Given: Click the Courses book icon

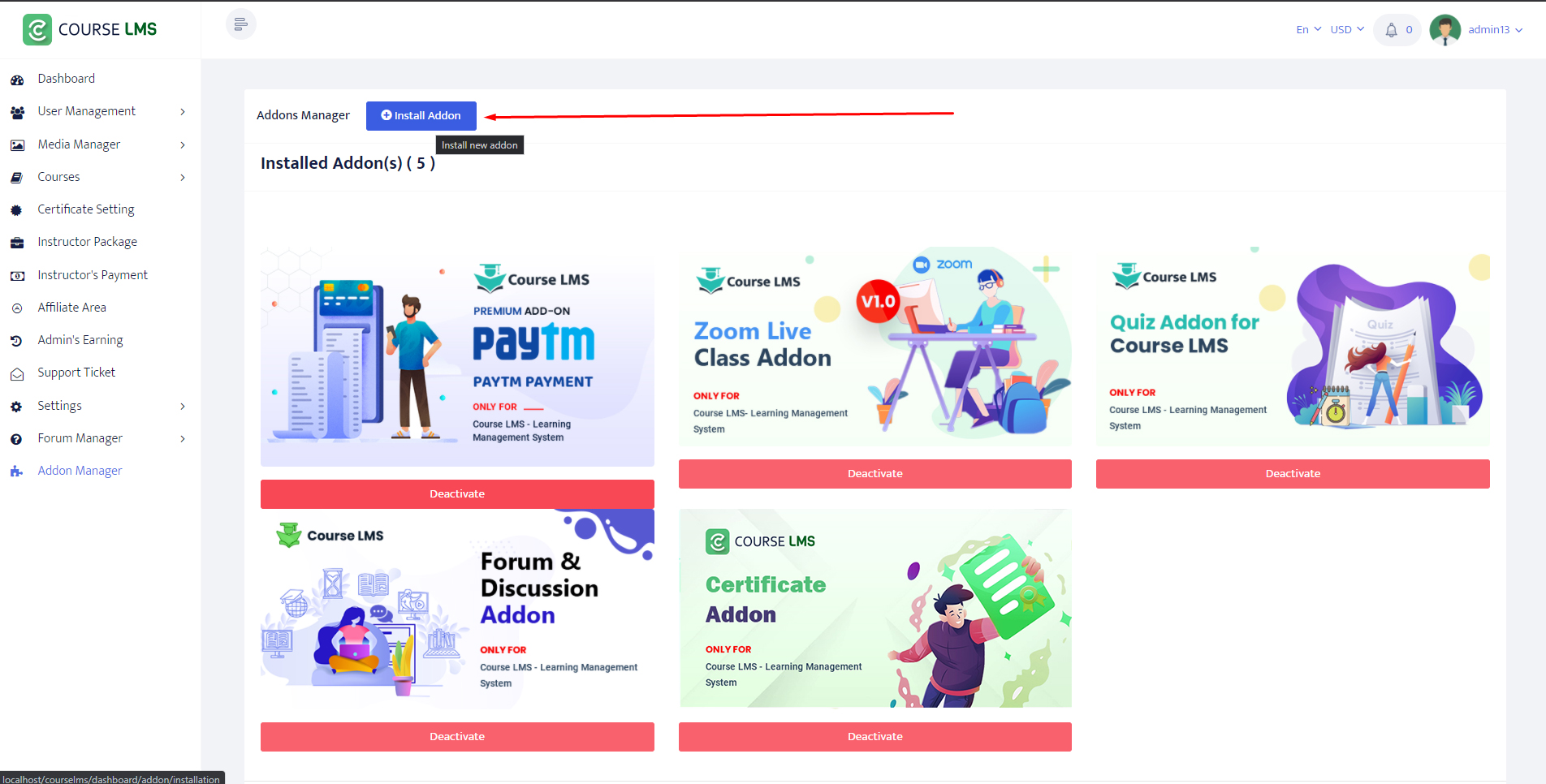Looking at the screenshot, I should click(17, 178).
